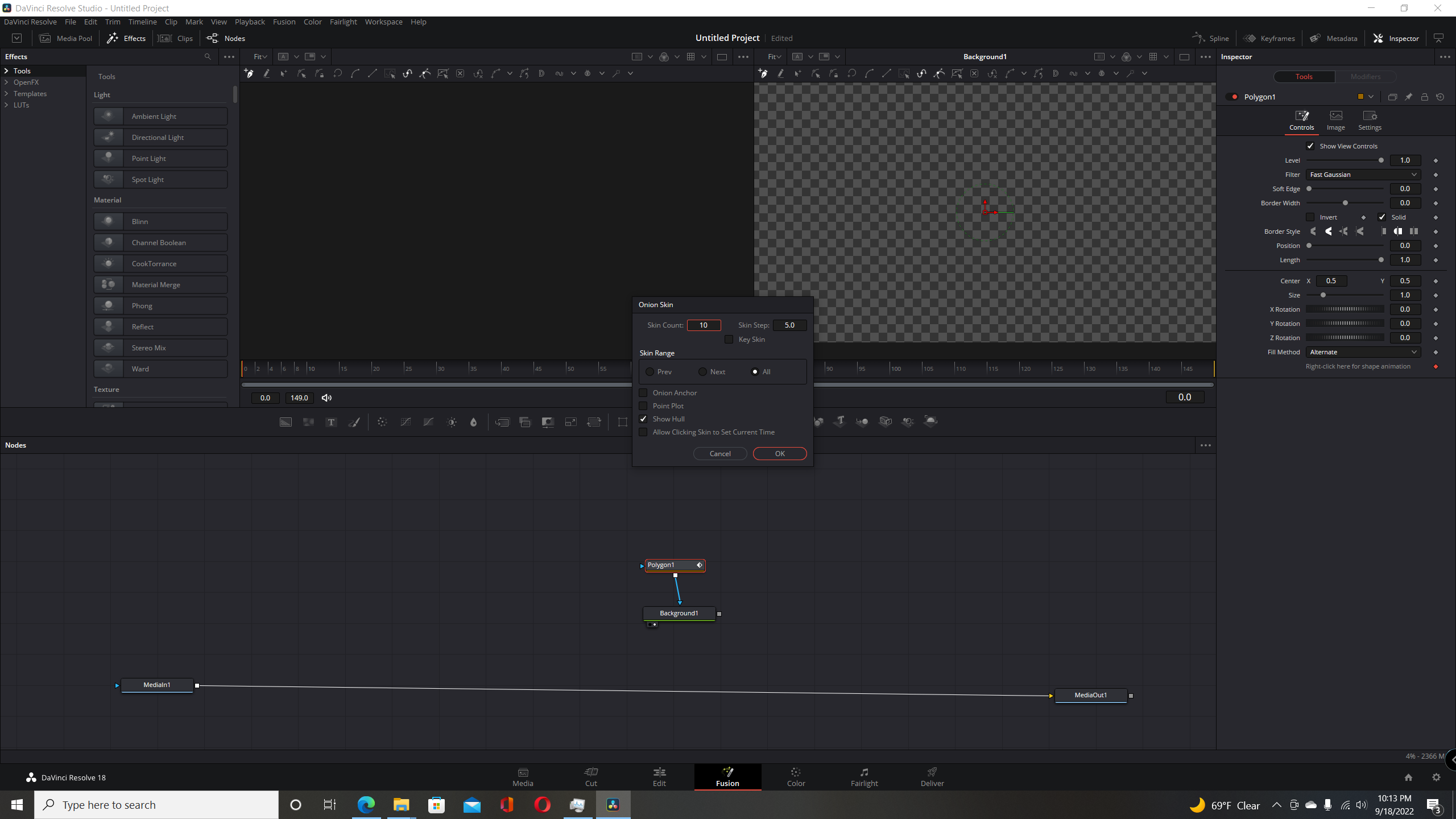
Task: Select the Background tool icon in the toolbar
Action: [286, 422]
